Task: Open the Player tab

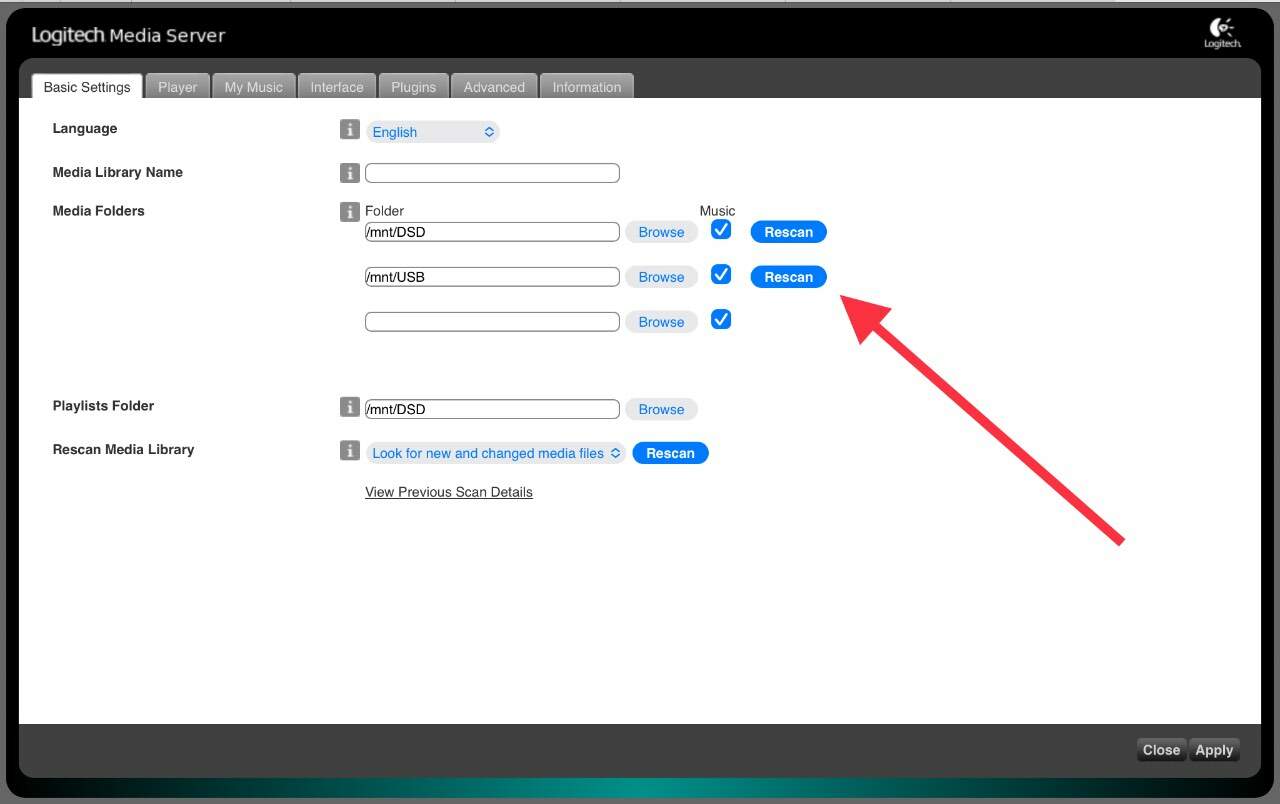Action: pos(177,86)
